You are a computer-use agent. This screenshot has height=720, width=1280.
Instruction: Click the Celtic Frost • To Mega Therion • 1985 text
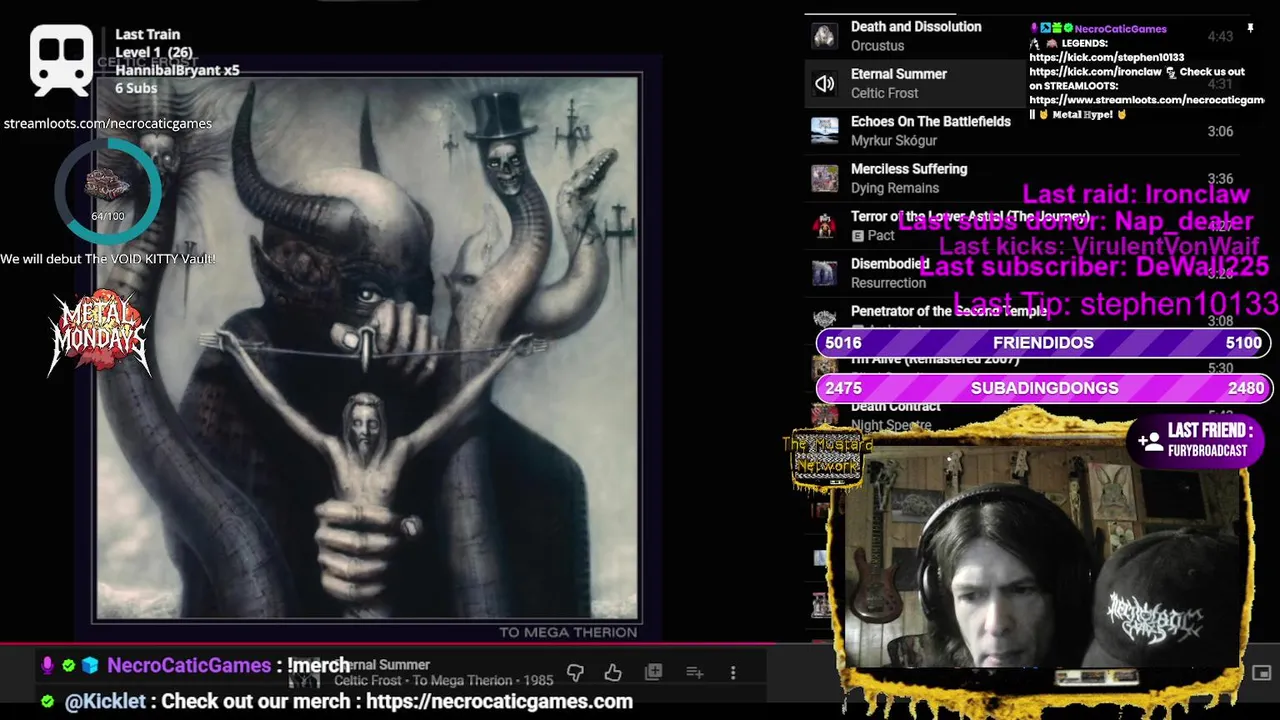click(443, 681)
